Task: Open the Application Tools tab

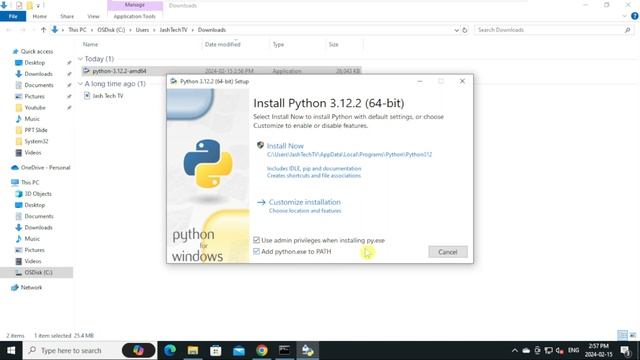Action: pos(135,16)
